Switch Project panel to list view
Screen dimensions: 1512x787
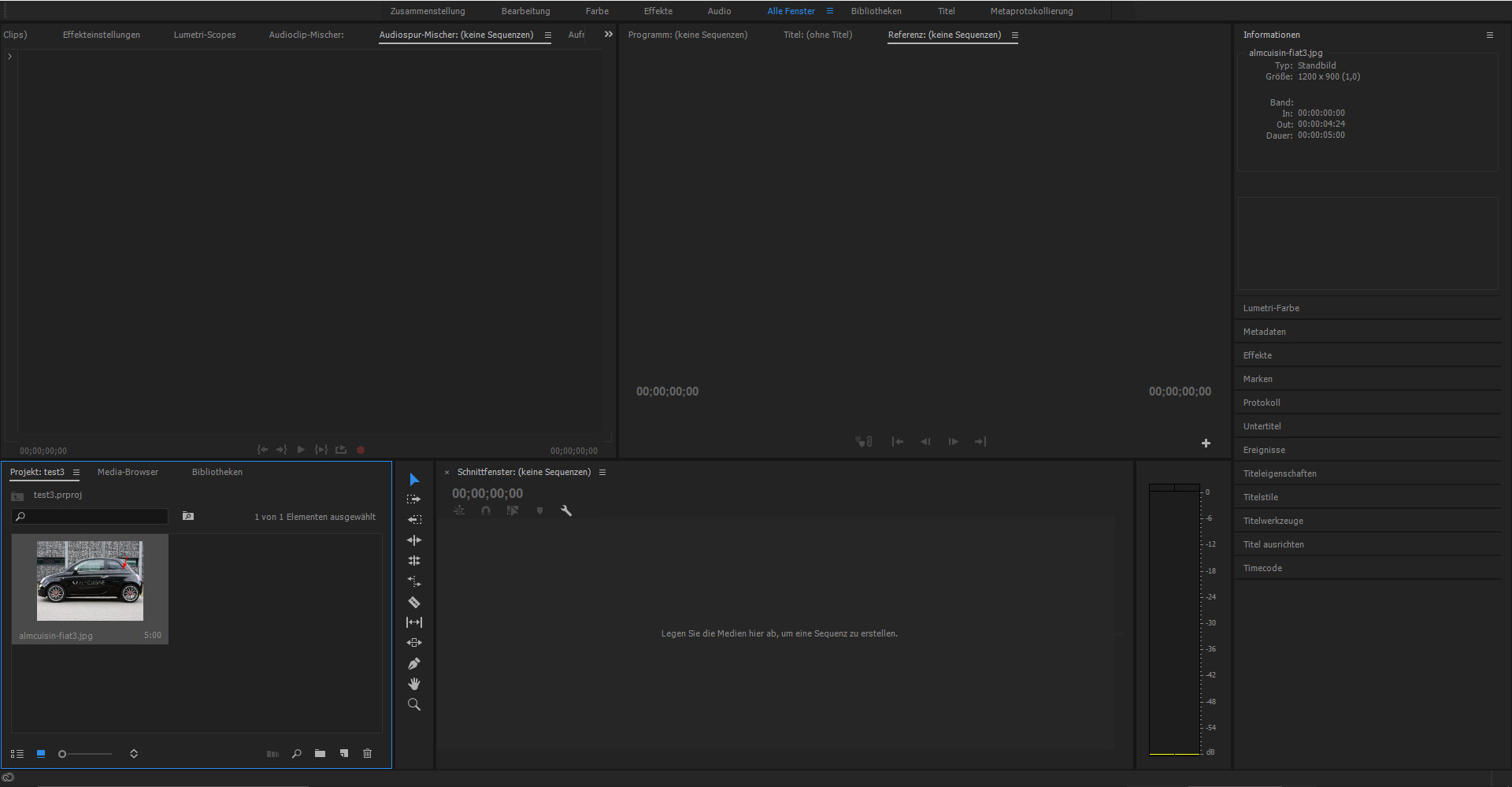tap(17, 754)
